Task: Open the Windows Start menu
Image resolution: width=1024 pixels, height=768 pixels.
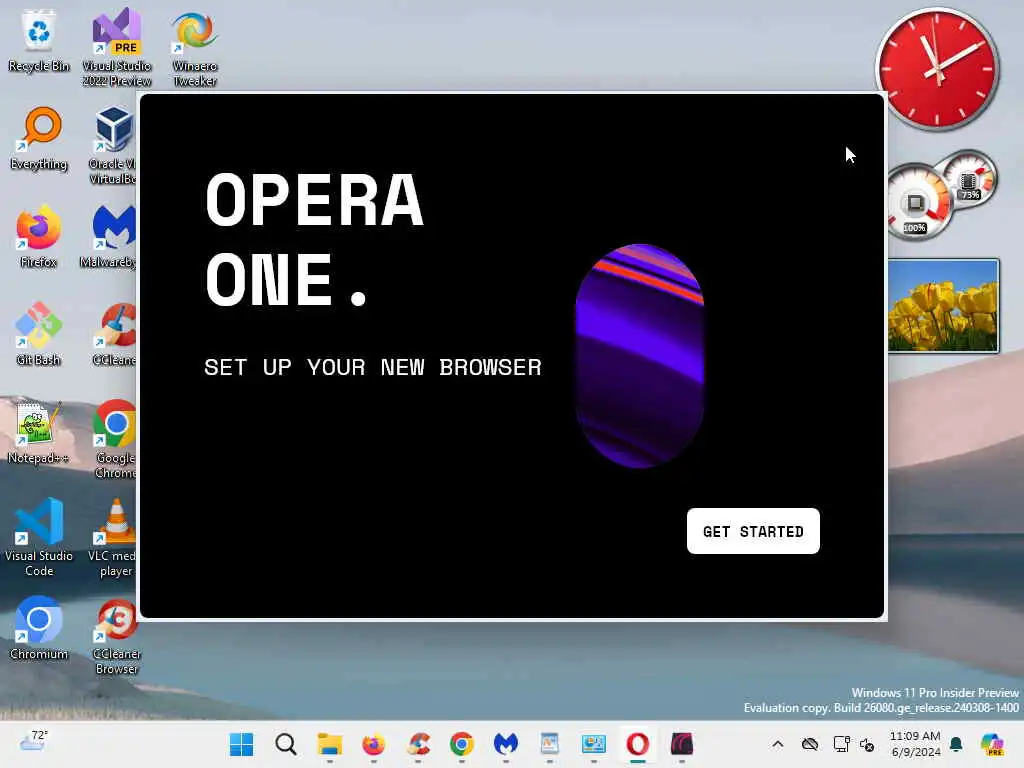Action: click(242, 744)
